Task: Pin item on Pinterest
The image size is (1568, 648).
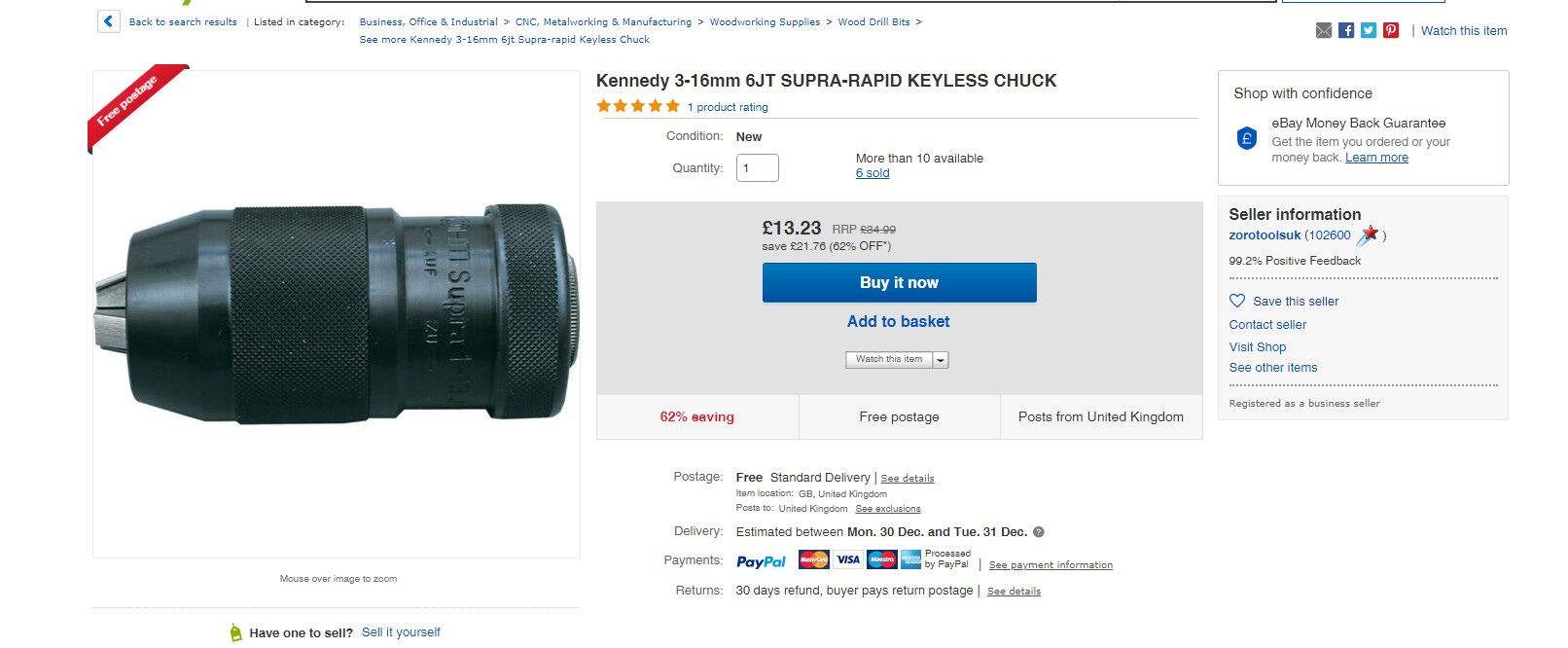Action: pos(1391,31)
